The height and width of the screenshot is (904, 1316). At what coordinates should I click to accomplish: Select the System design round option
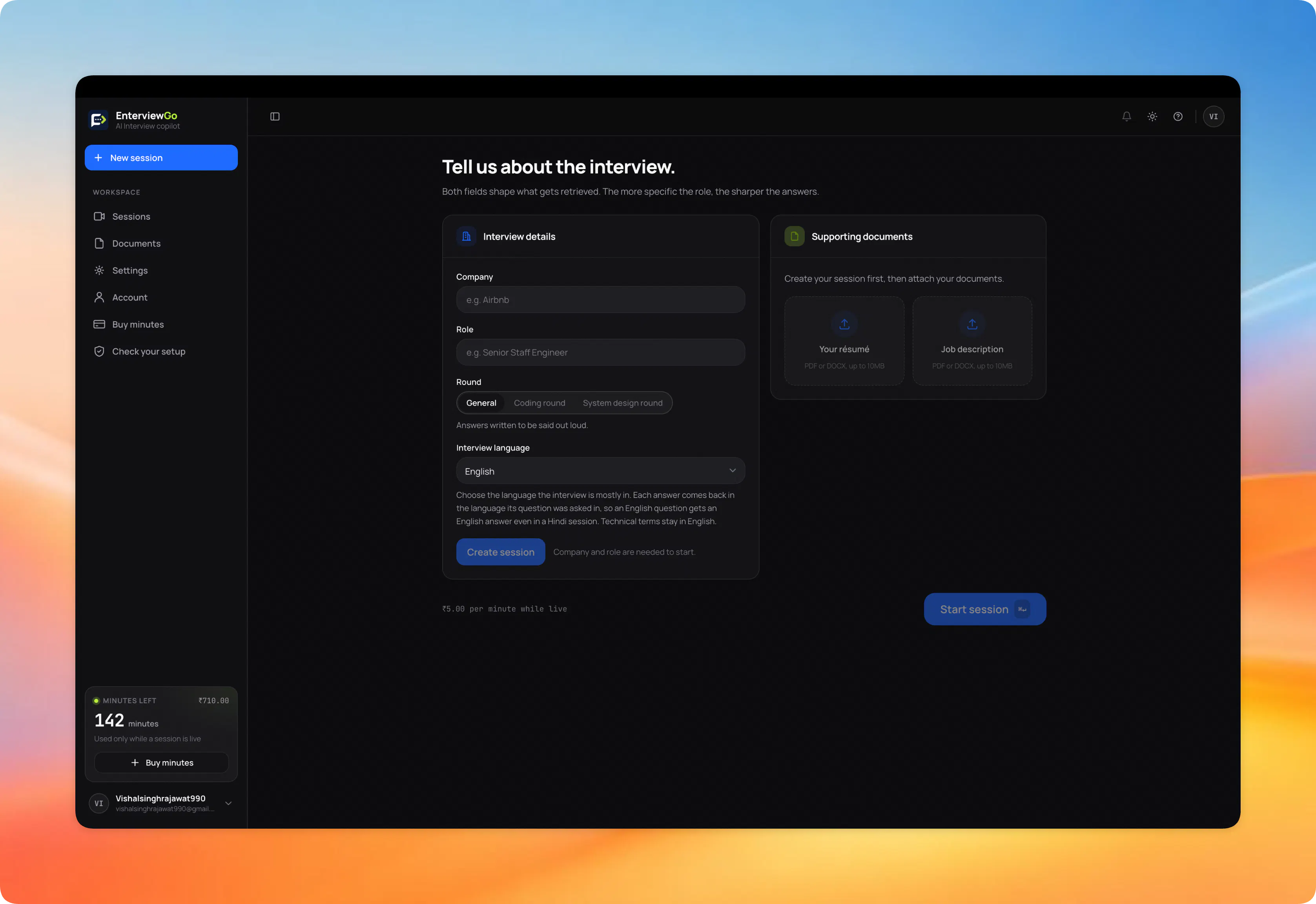coord(622,403)
